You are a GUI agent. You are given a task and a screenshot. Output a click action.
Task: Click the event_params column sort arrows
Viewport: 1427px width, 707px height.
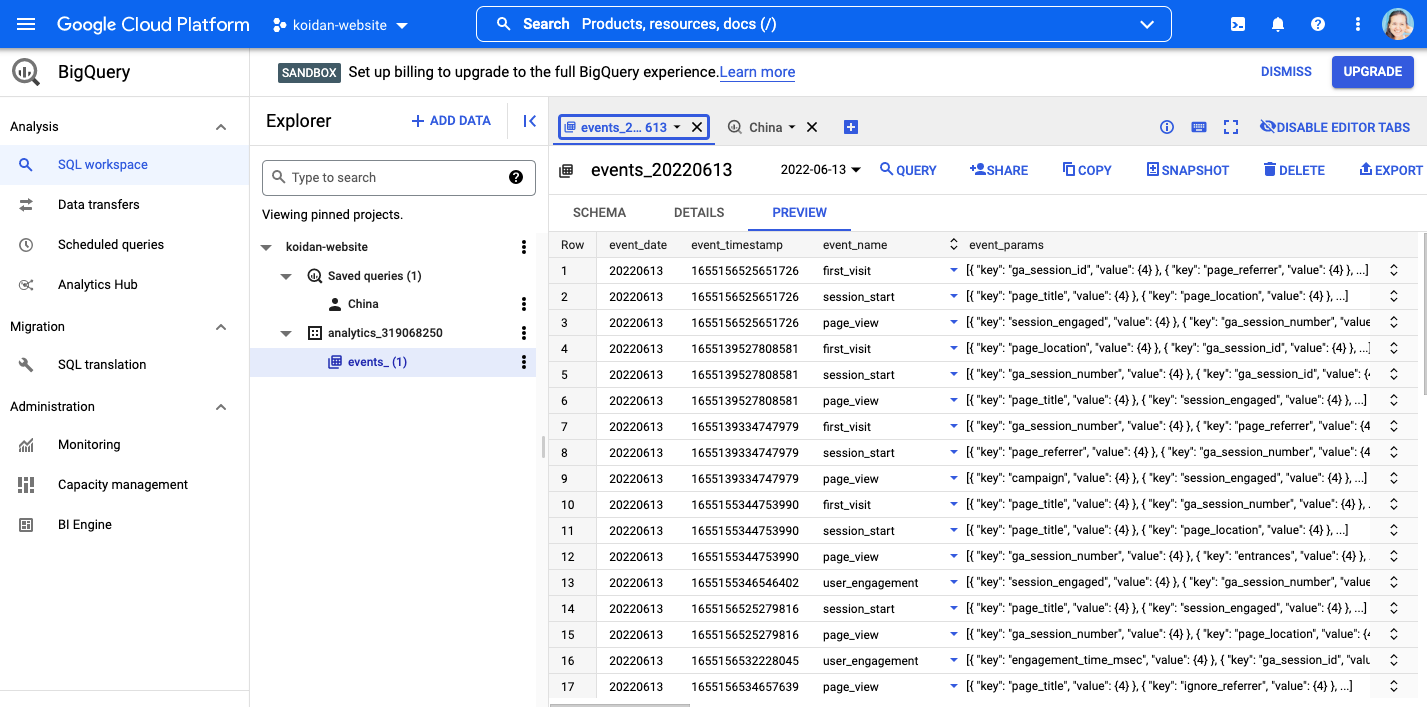[954, 244]
